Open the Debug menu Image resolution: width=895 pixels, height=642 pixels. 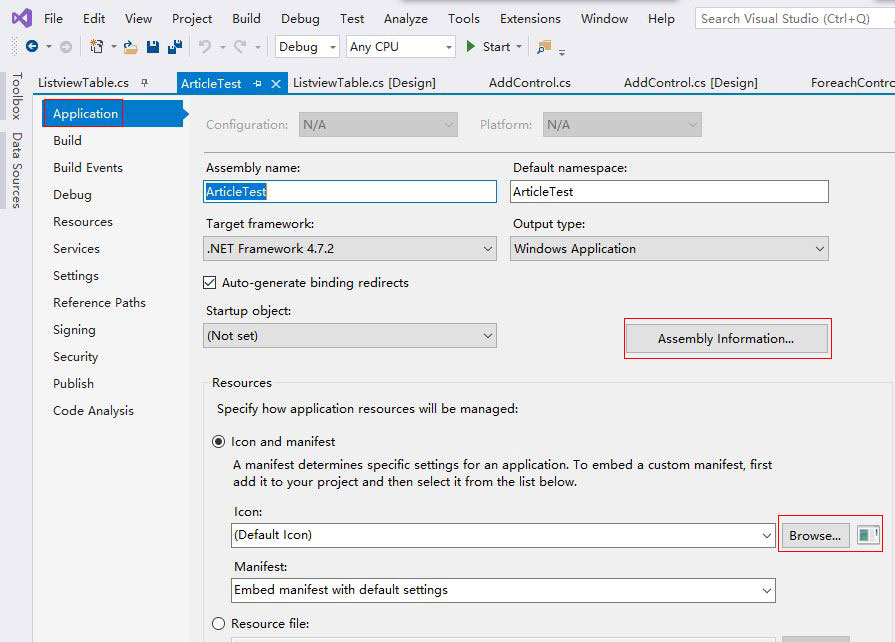coord(300,19)
